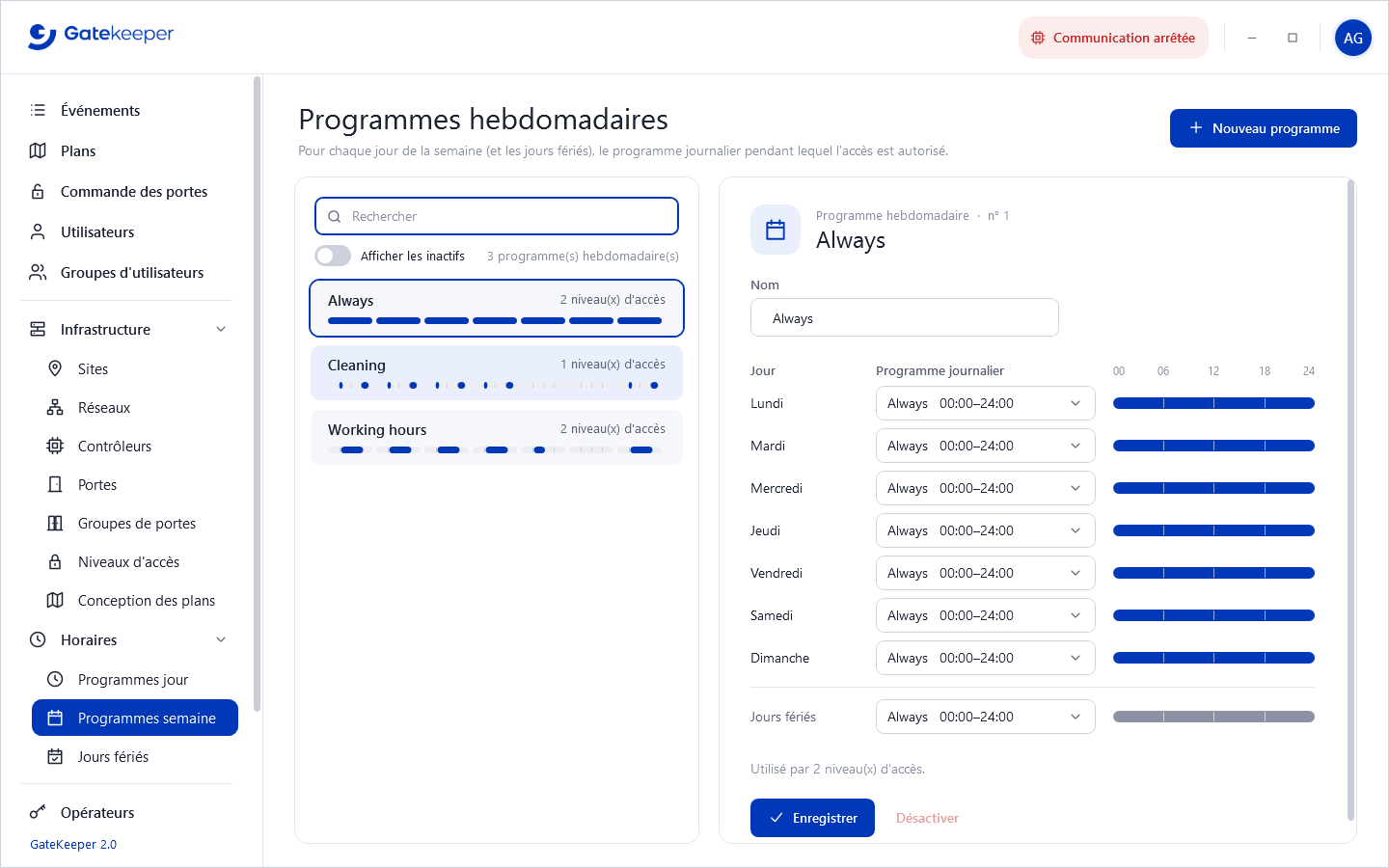Screen dimensions: 1389x868
Task: Open the Jours fériés programme dropdown
Action: click(x=986, y=717)
